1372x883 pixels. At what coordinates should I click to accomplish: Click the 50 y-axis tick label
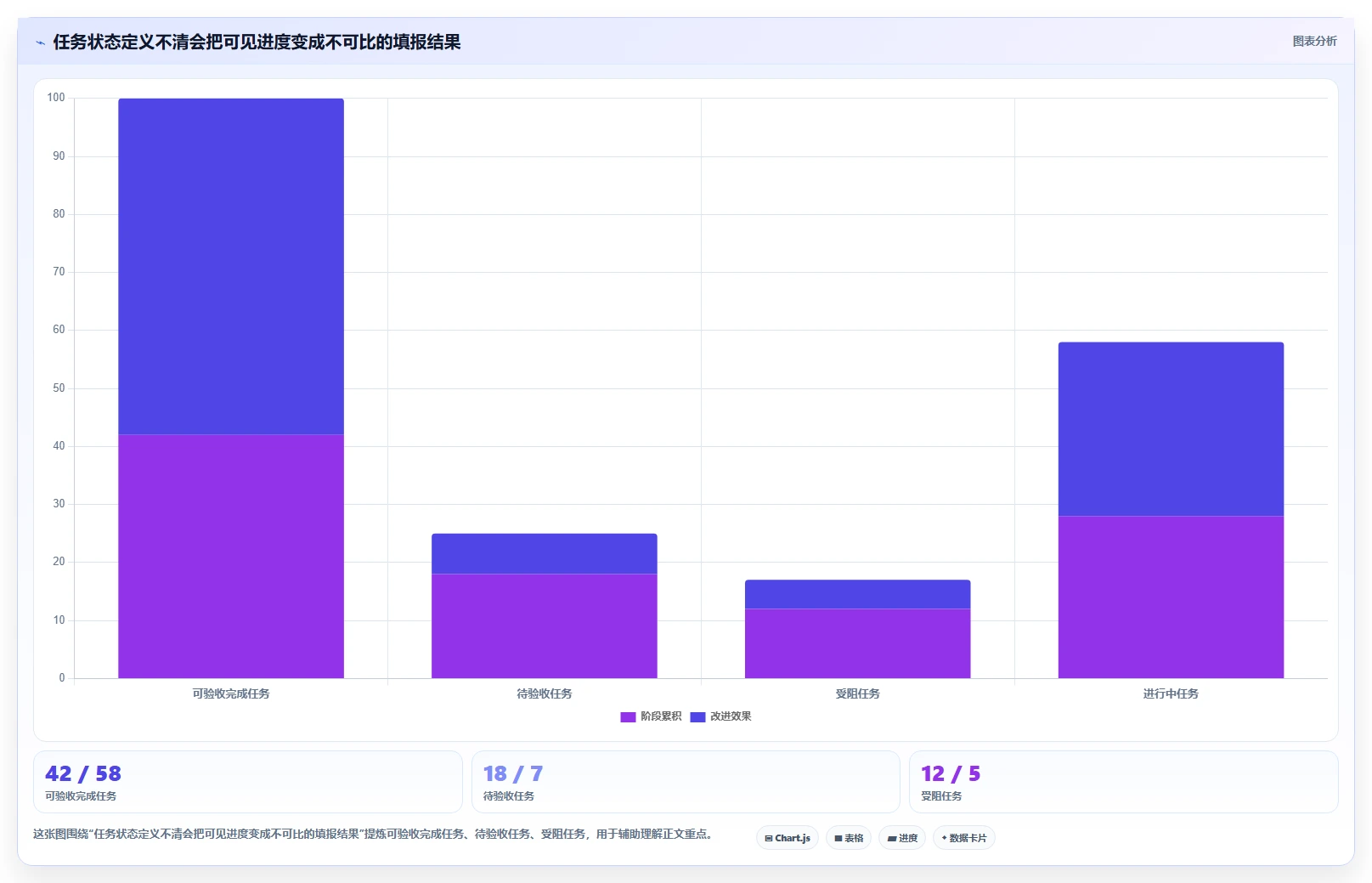59,388
